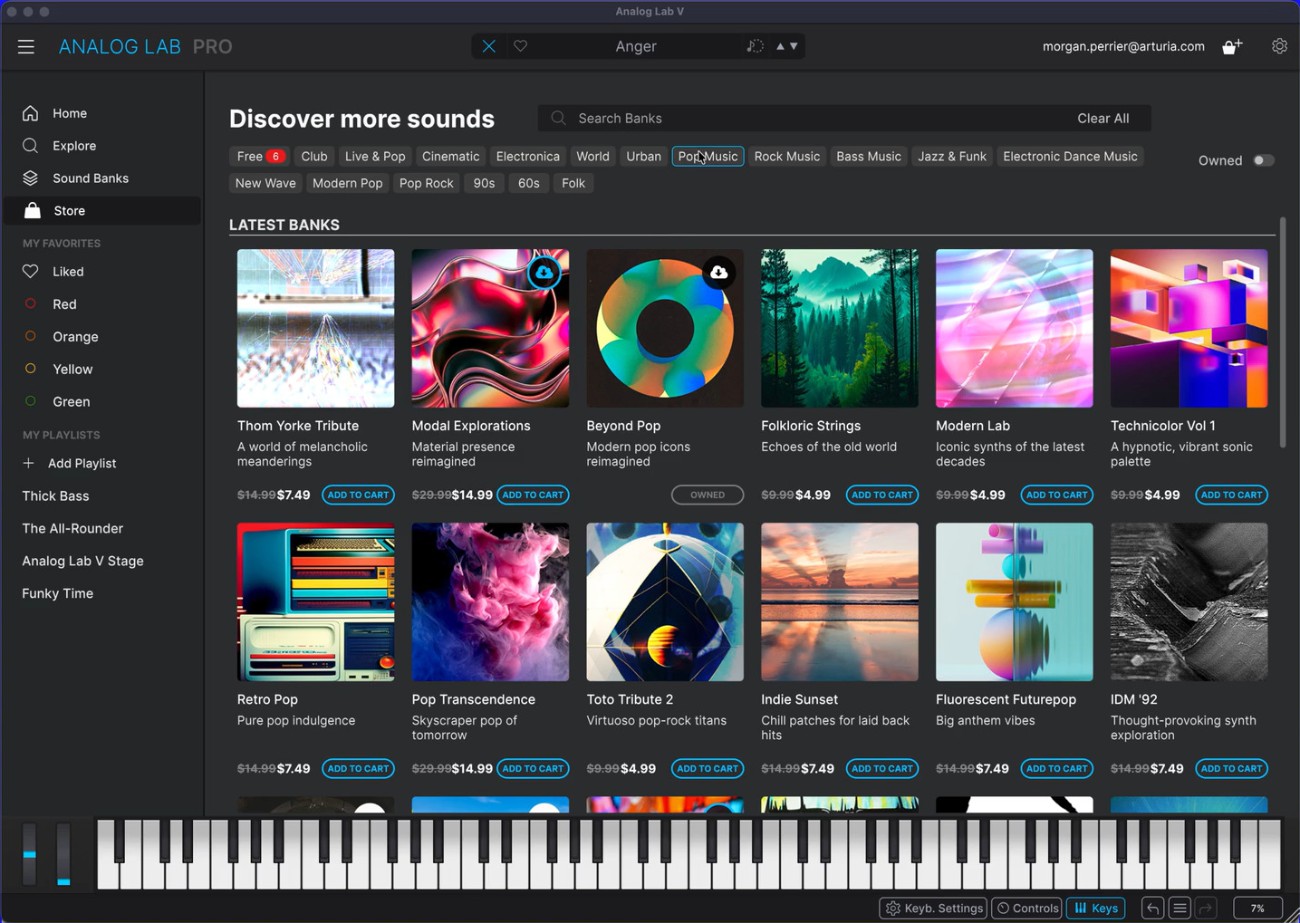This screenshot has width=1300, height=923.
Task: Click the undo arrow icon
Action: 1152,908
